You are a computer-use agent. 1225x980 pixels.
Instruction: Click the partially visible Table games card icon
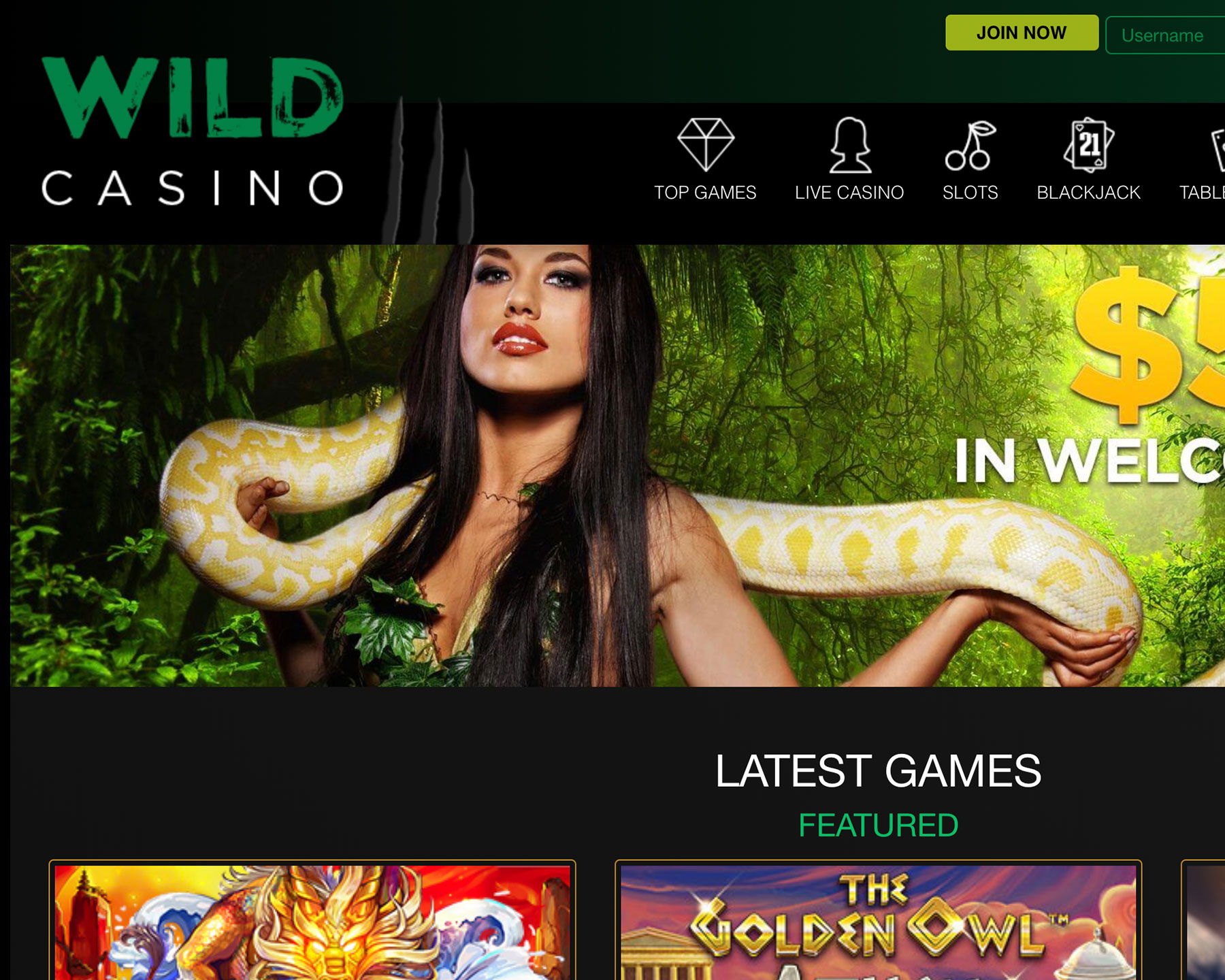coord(1218,146)
